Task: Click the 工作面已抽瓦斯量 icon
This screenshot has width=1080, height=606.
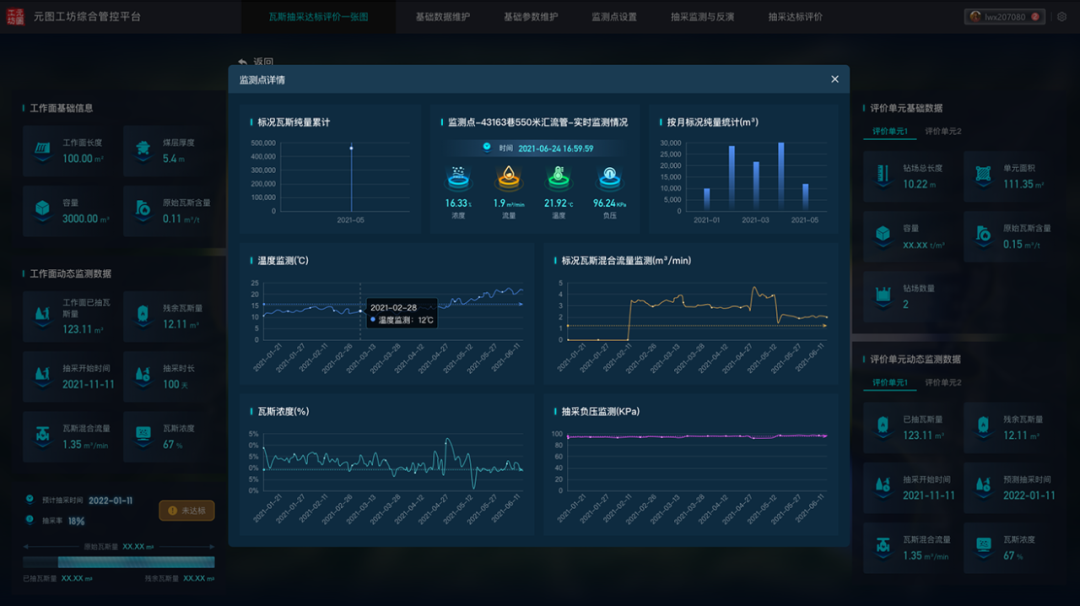Action: click(x=43, y=315)
